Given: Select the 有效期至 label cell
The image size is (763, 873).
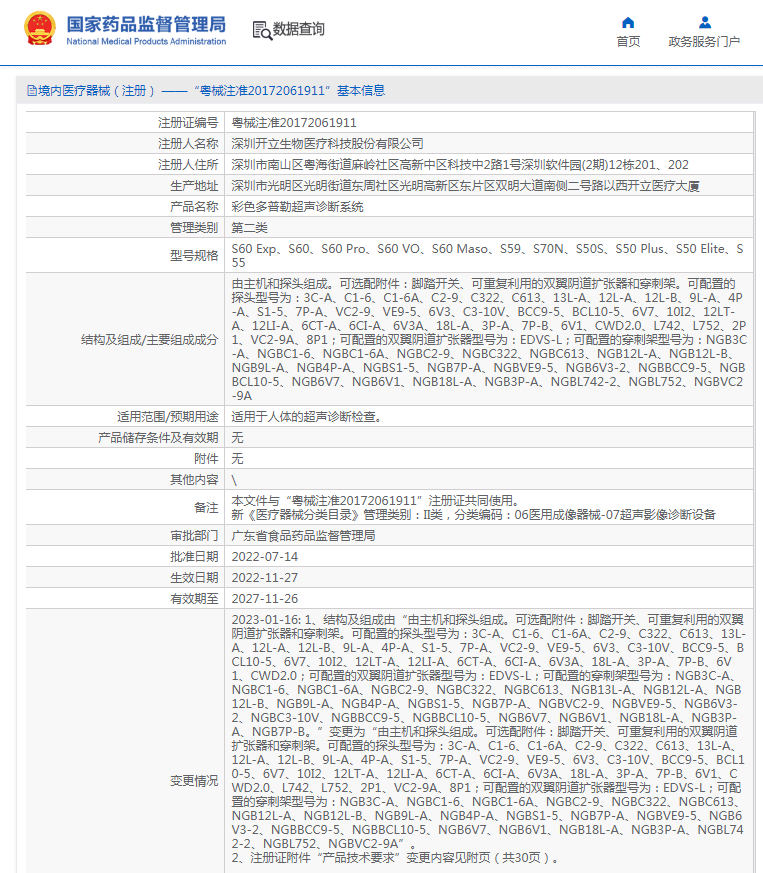Looking at the screenshot, I should pos(125,599).
